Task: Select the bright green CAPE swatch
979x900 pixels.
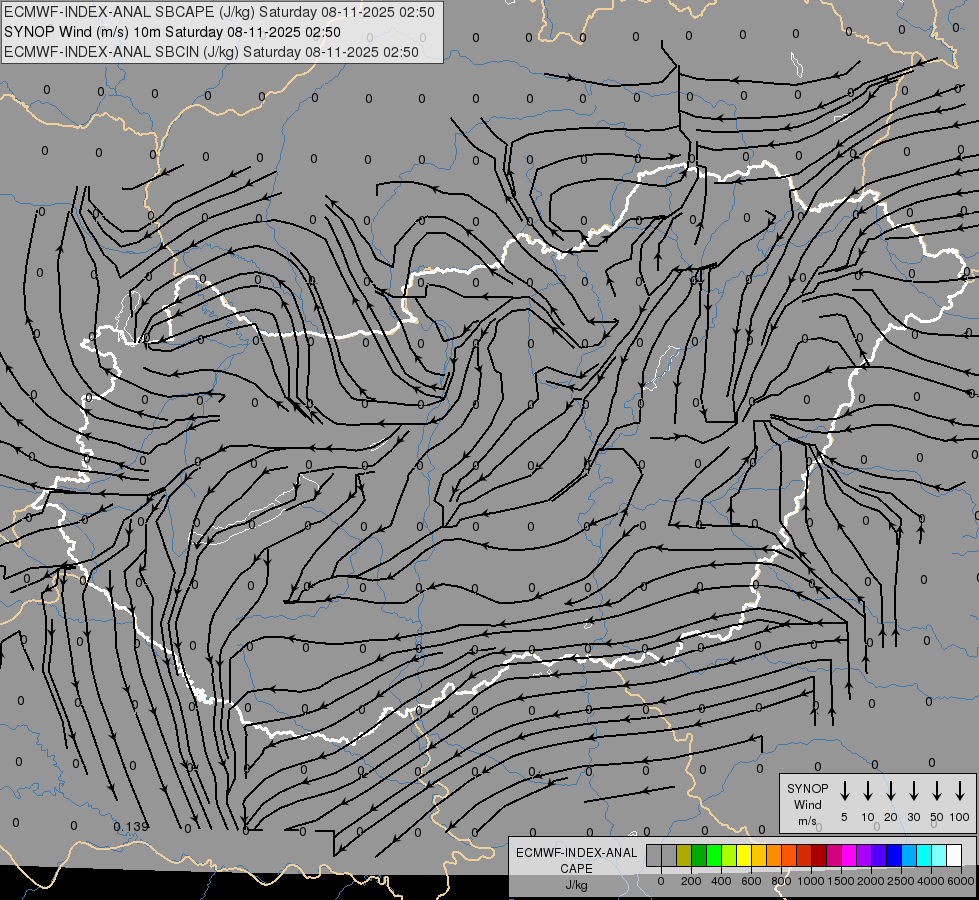Action: point(714,855)
